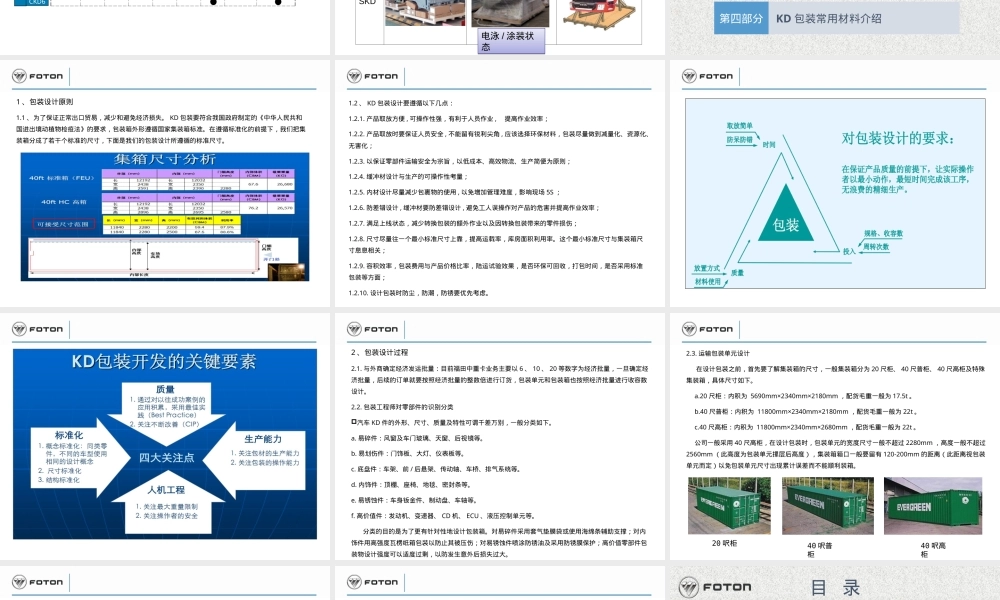Click the 标准化 arrow block
Screen dimensions: 1000x600
[78, 457]
